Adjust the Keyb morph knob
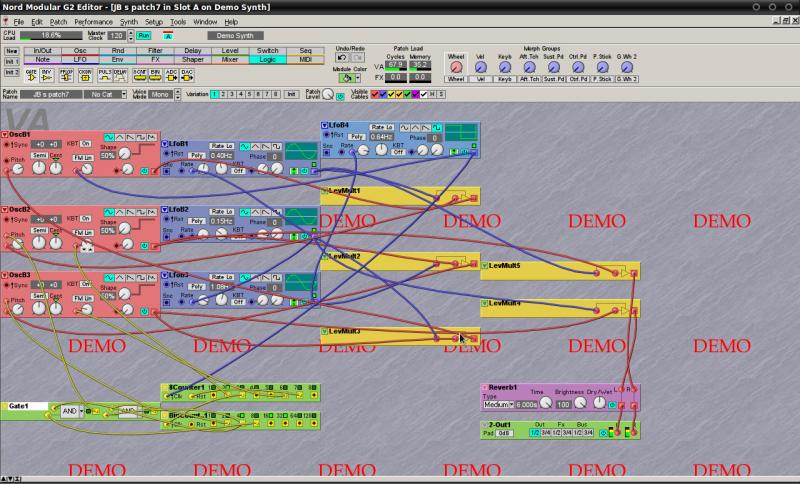This screenshot has width=800, height=484. click(505, 67)
